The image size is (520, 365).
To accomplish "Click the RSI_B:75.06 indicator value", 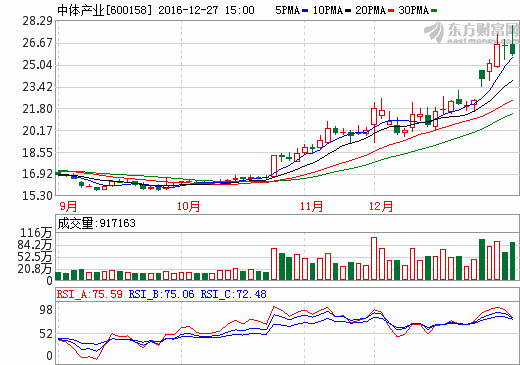I will (161, 294).
